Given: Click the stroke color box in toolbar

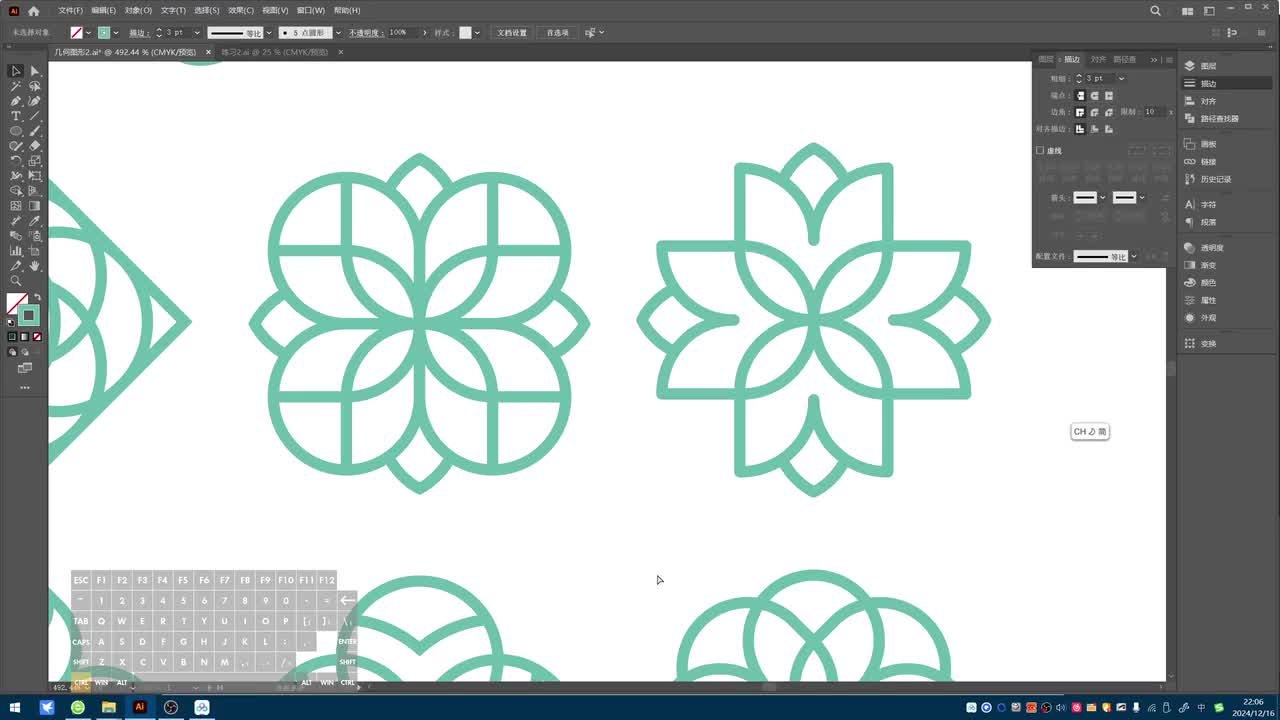Looking at the screenshot, I should pos(29,316).
